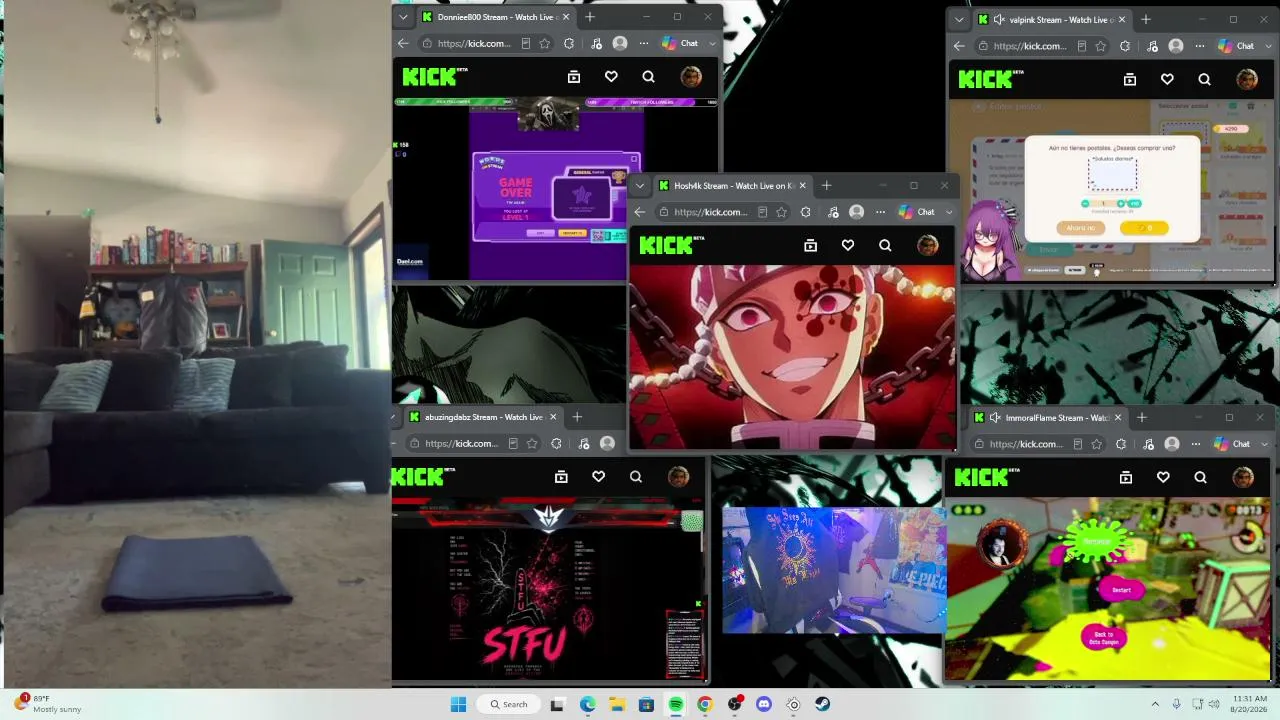Open search in ImmoralFlame Kick window
Viewport: 1280px width, 720px height.
[x=1200, y=478]
